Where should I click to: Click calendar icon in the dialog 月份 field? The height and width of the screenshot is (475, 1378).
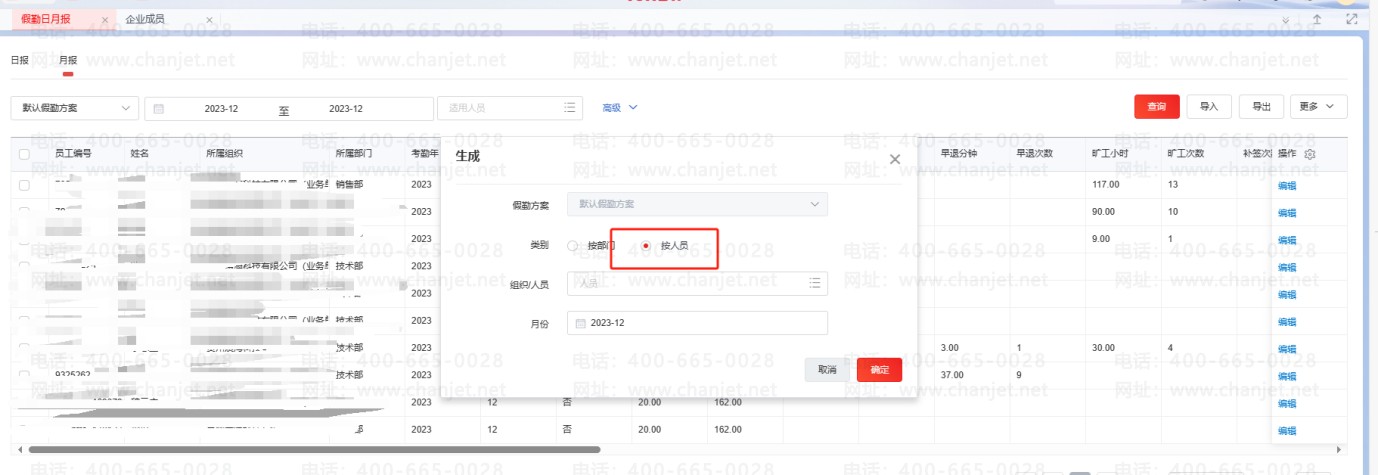(580, 323)
